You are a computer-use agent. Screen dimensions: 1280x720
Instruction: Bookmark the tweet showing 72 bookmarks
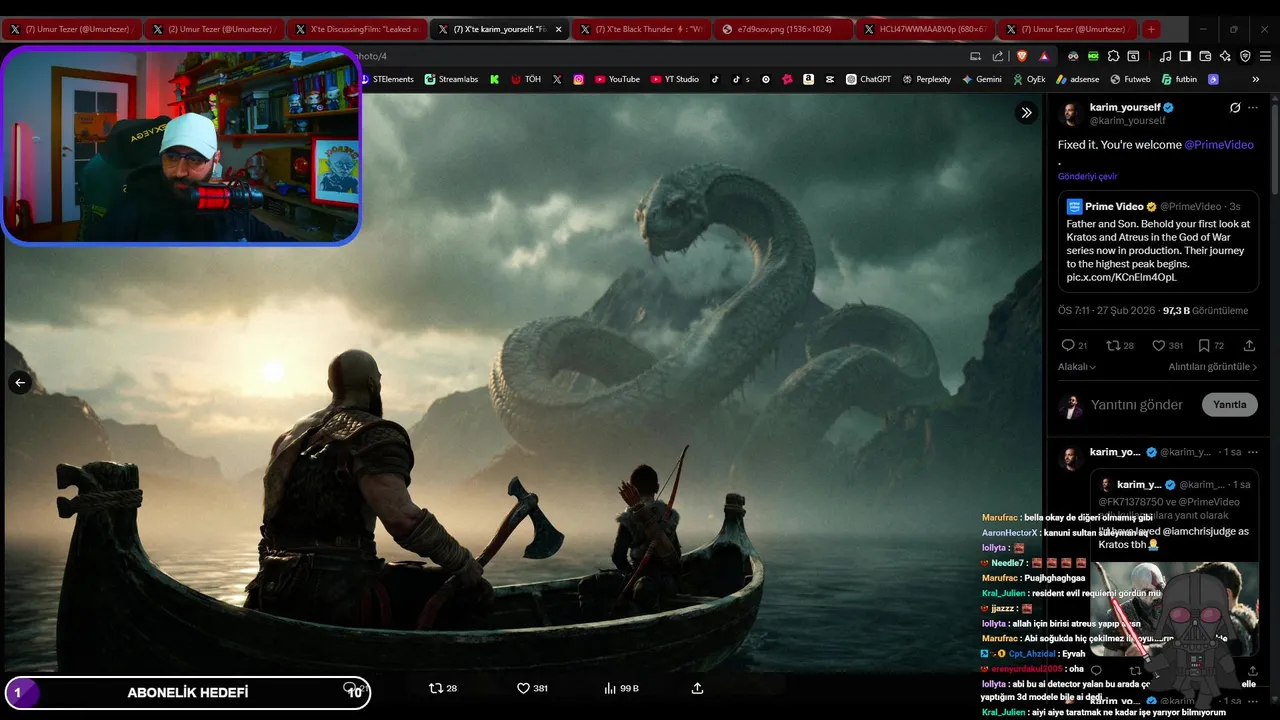pos(1211,345)
